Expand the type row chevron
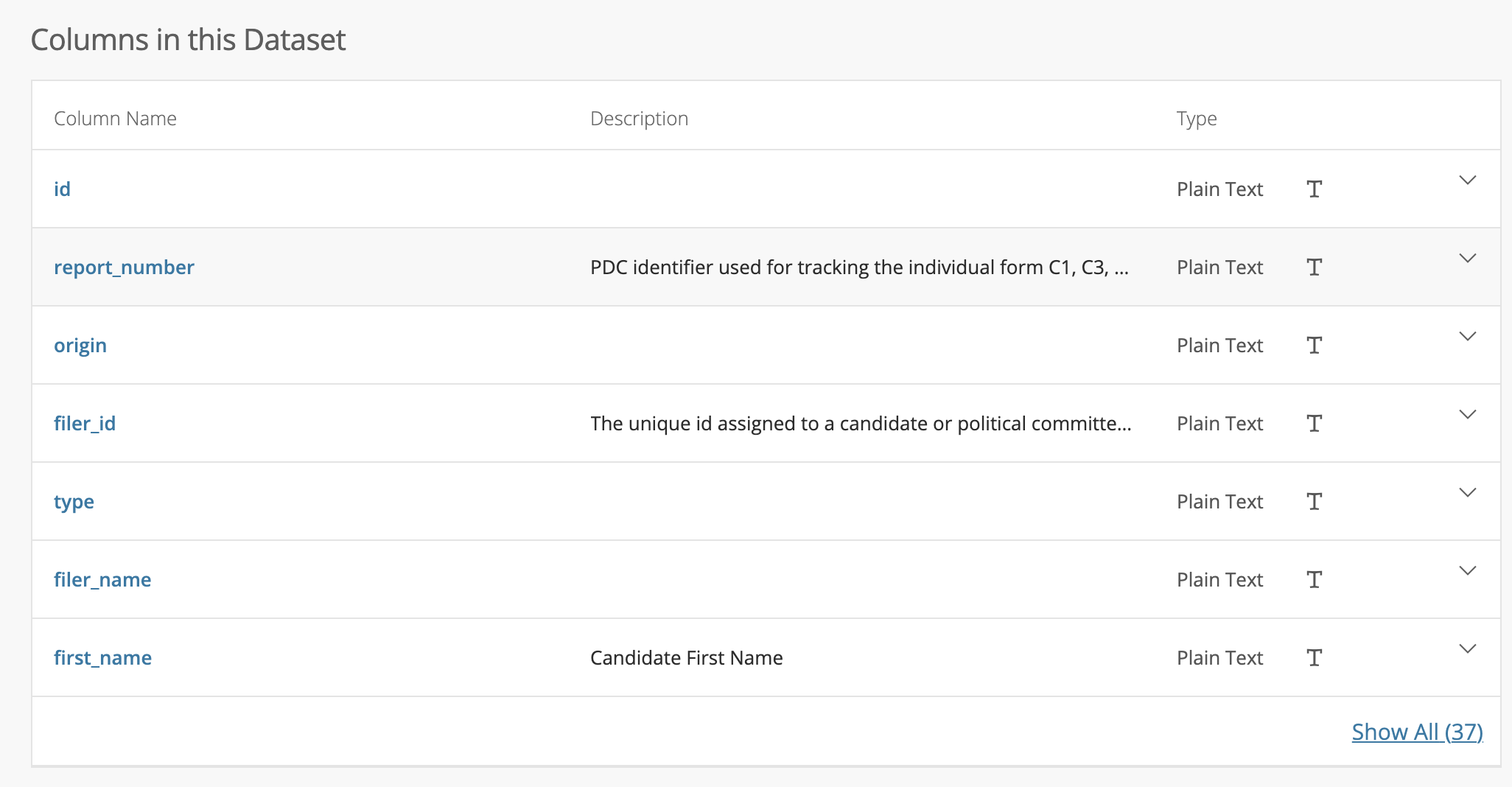 click(1467, 493)
